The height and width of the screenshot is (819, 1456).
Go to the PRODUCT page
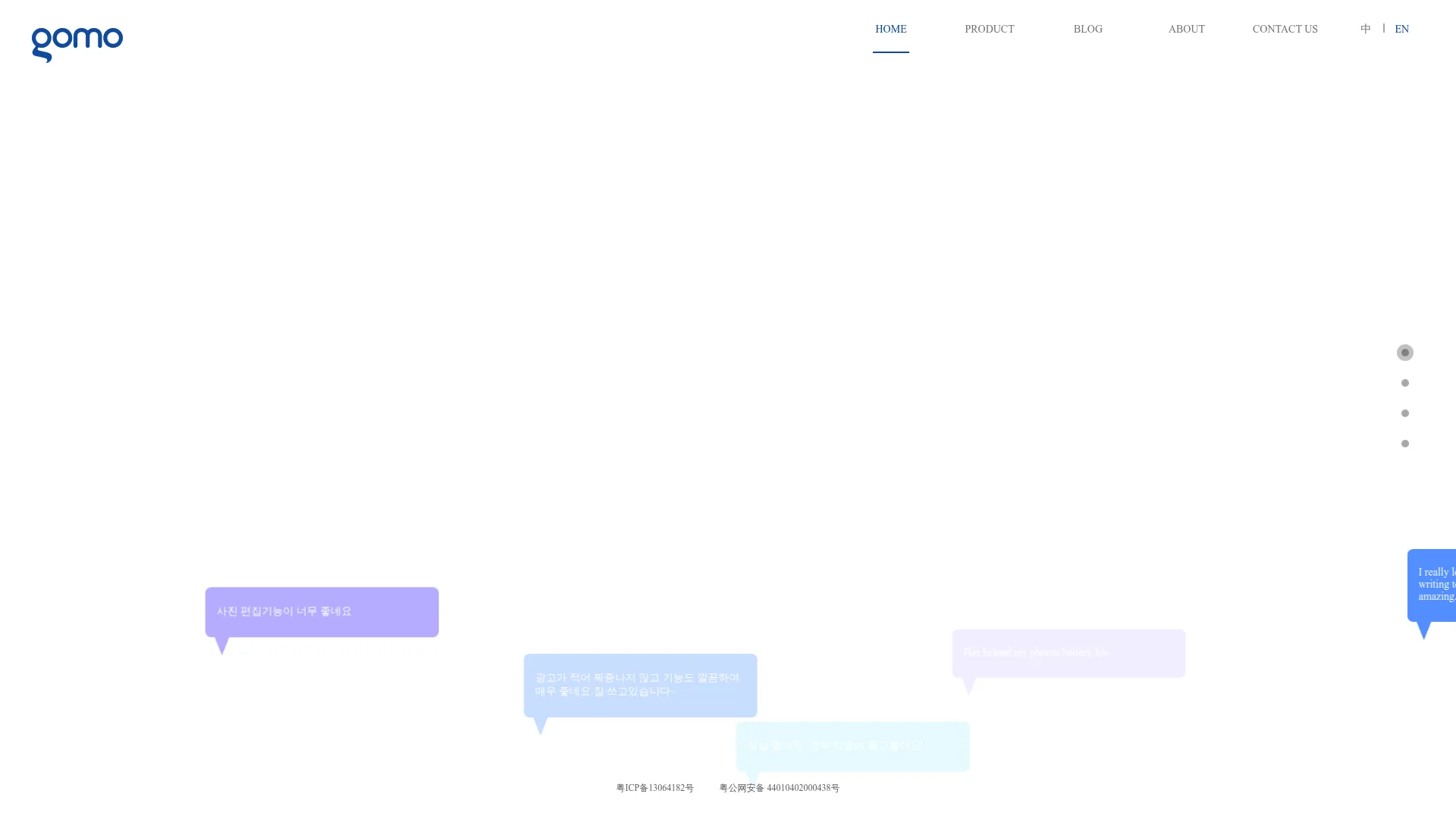tap(989, 29)
